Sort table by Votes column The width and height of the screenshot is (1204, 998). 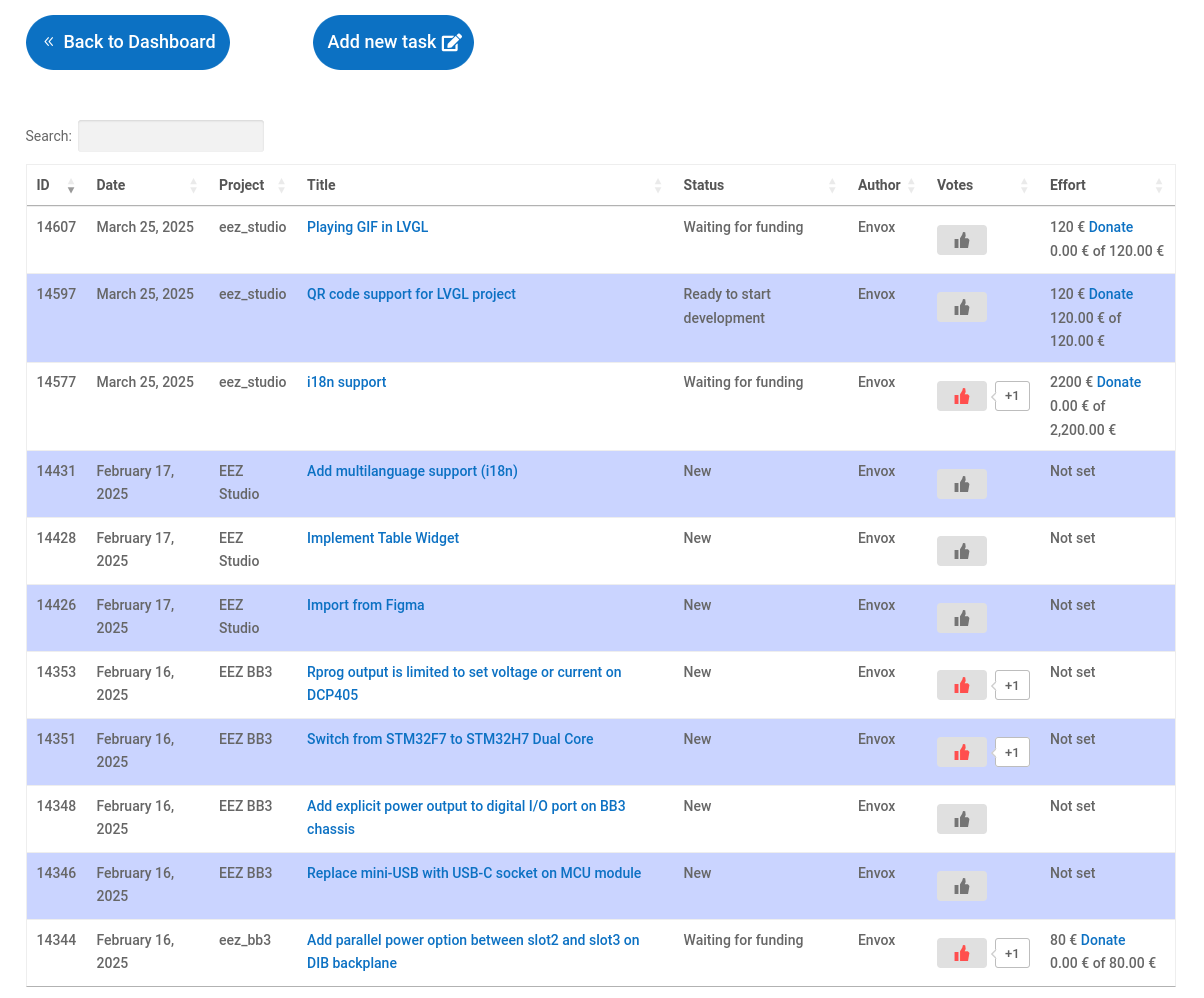983,185
